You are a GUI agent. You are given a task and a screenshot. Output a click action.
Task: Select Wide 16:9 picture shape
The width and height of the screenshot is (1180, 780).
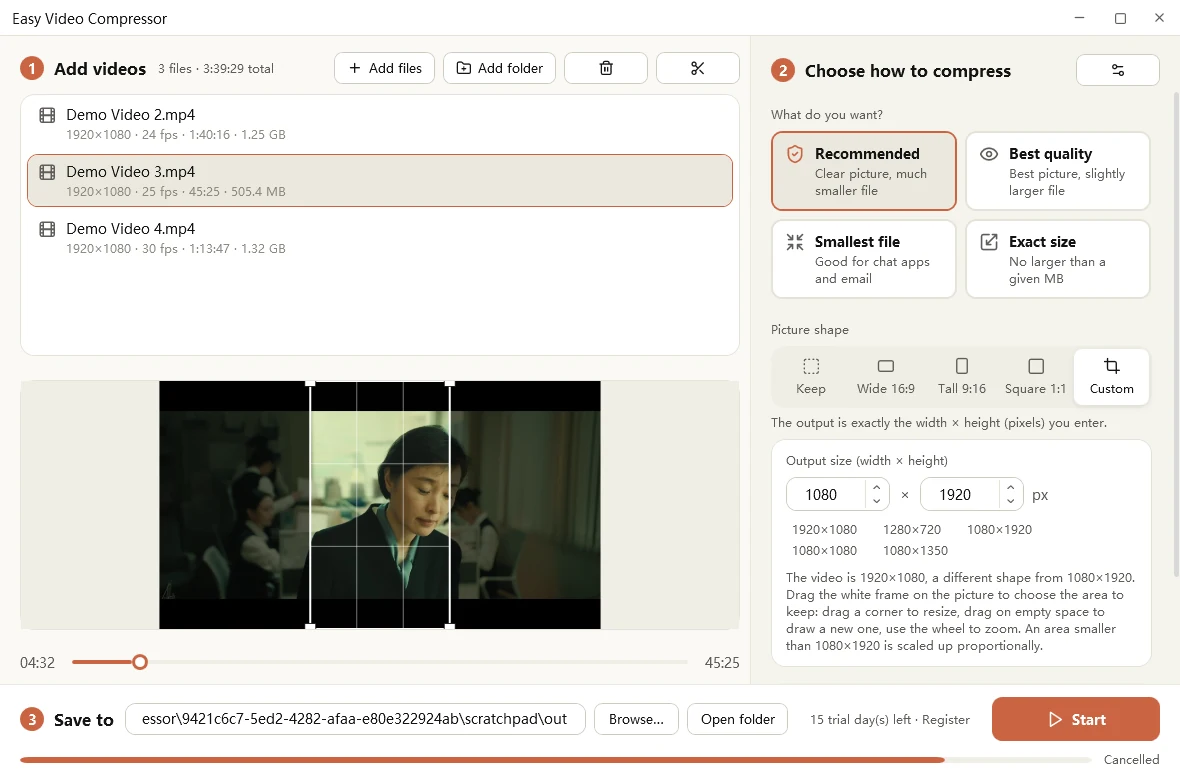click(886, 376)
